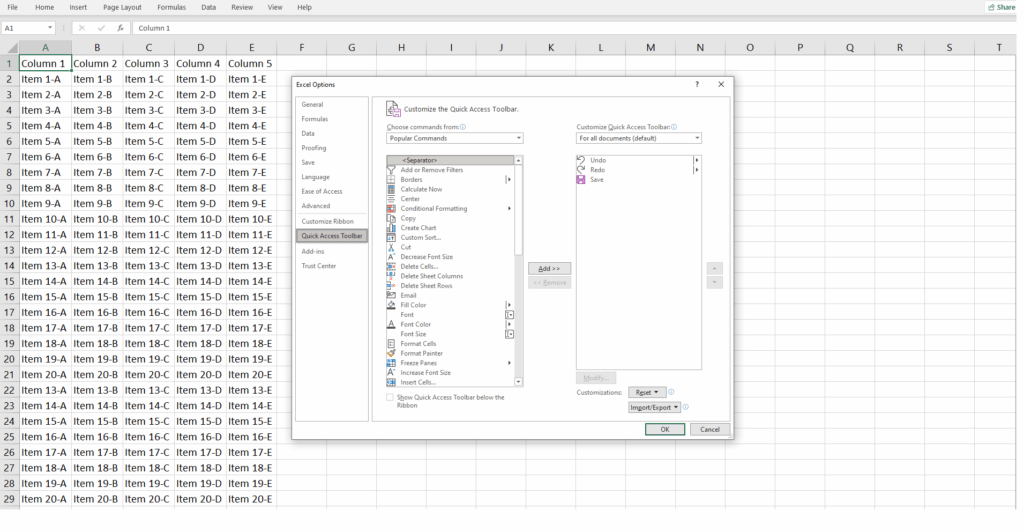1024x532 pixels.
Task: Open the Import/Export dropdown button
Action: click(x=654, y=407)
